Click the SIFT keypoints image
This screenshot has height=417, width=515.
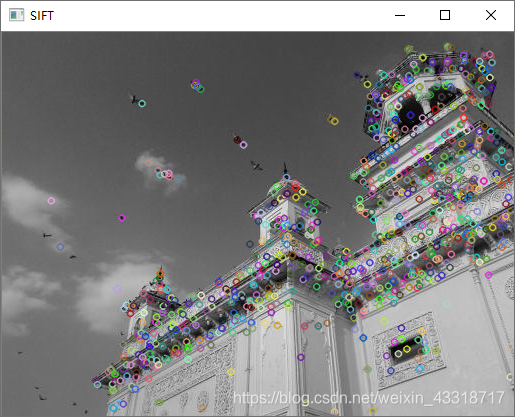[258, 224]
